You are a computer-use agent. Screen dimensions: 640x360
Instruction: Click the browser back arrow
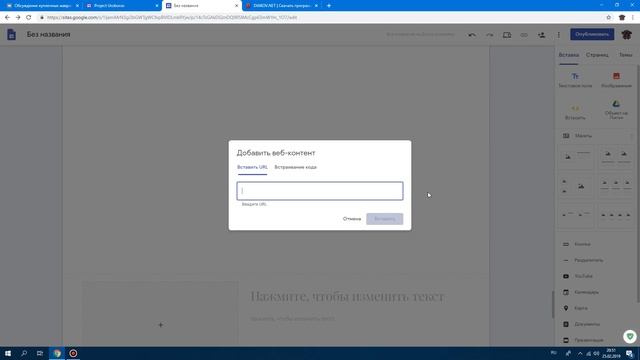point(7,18)
